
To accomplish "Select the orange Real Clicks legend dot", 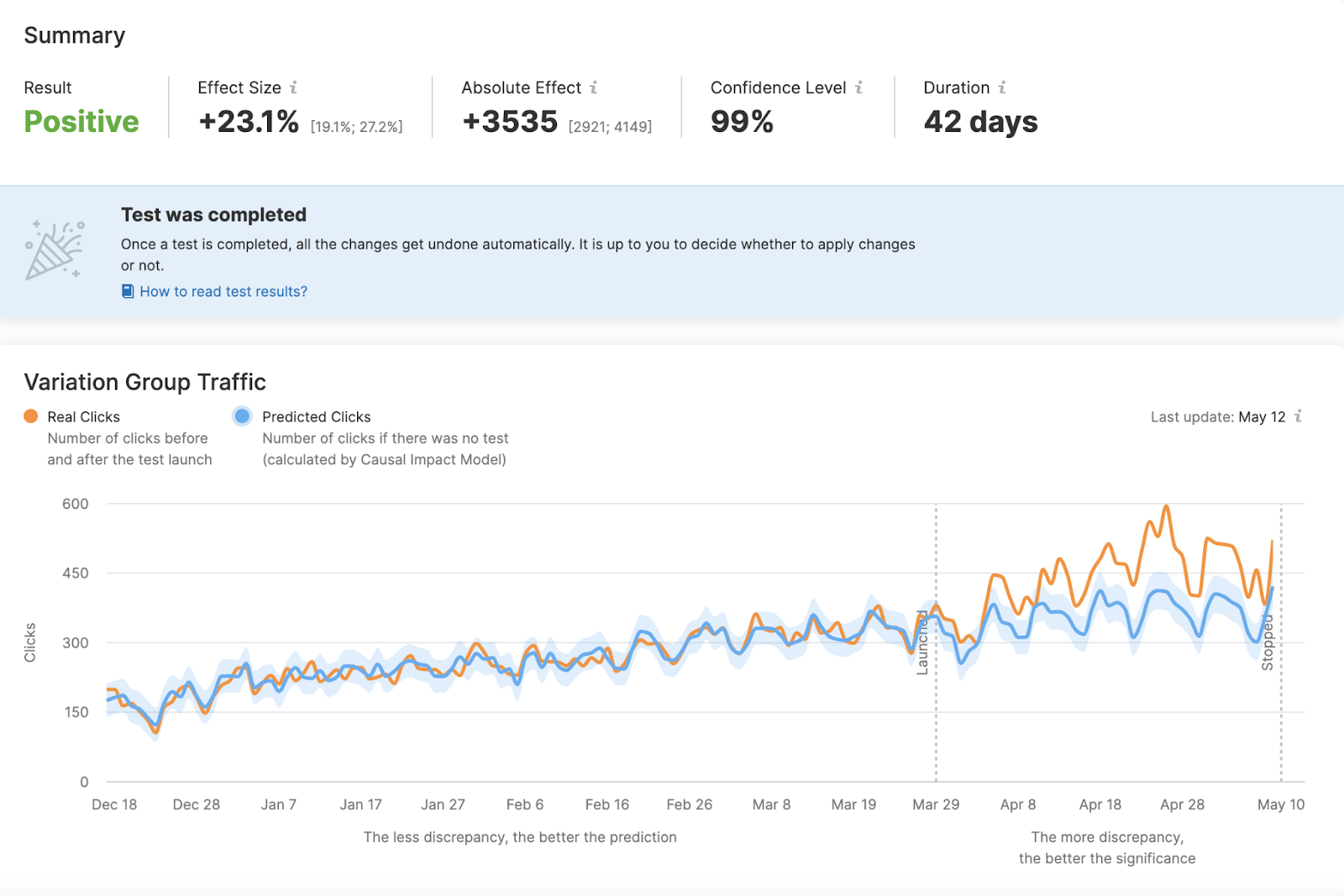I will click(x=30, y=415).
